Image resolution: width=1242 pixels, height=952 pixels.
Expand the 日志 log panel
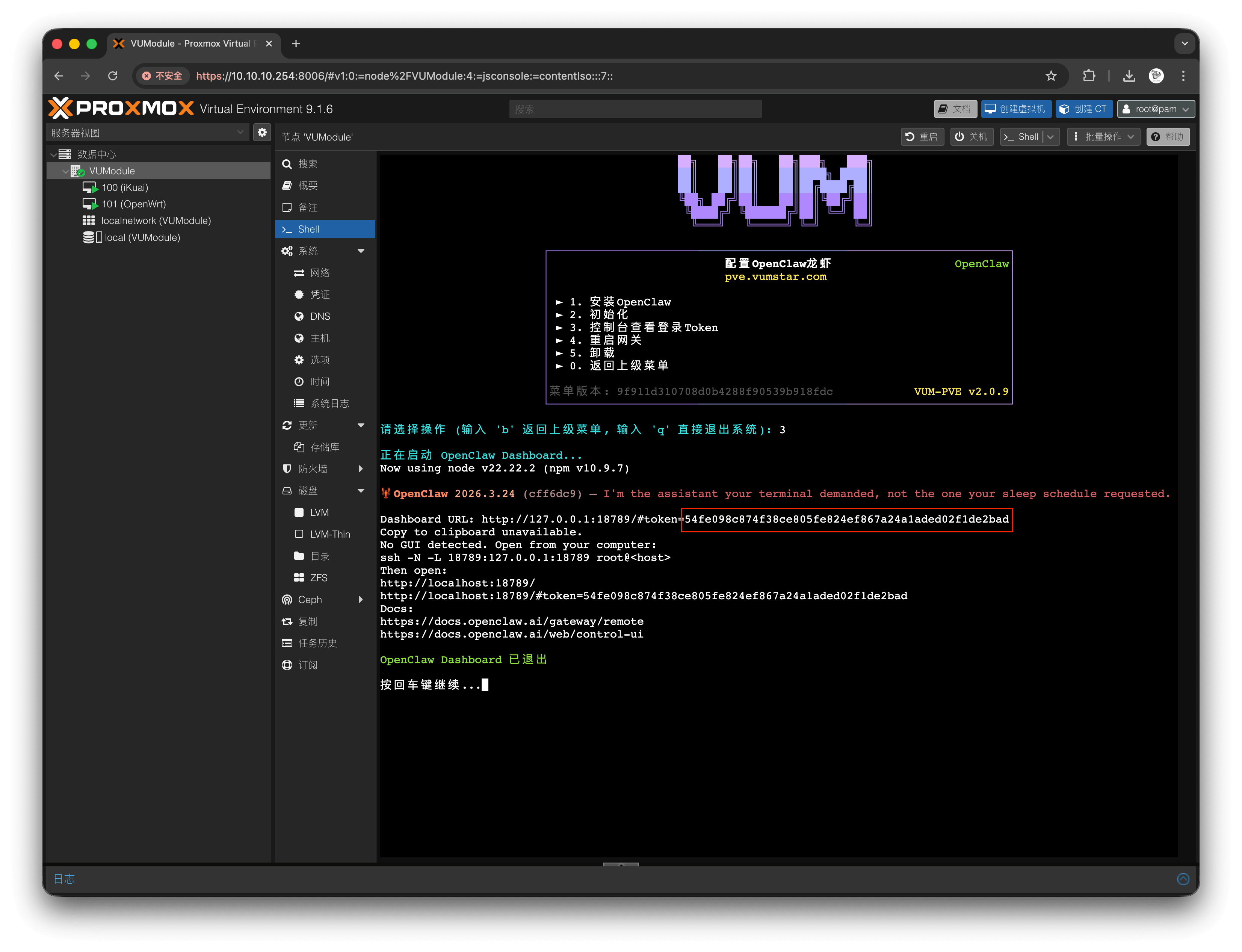pos(64,879)
